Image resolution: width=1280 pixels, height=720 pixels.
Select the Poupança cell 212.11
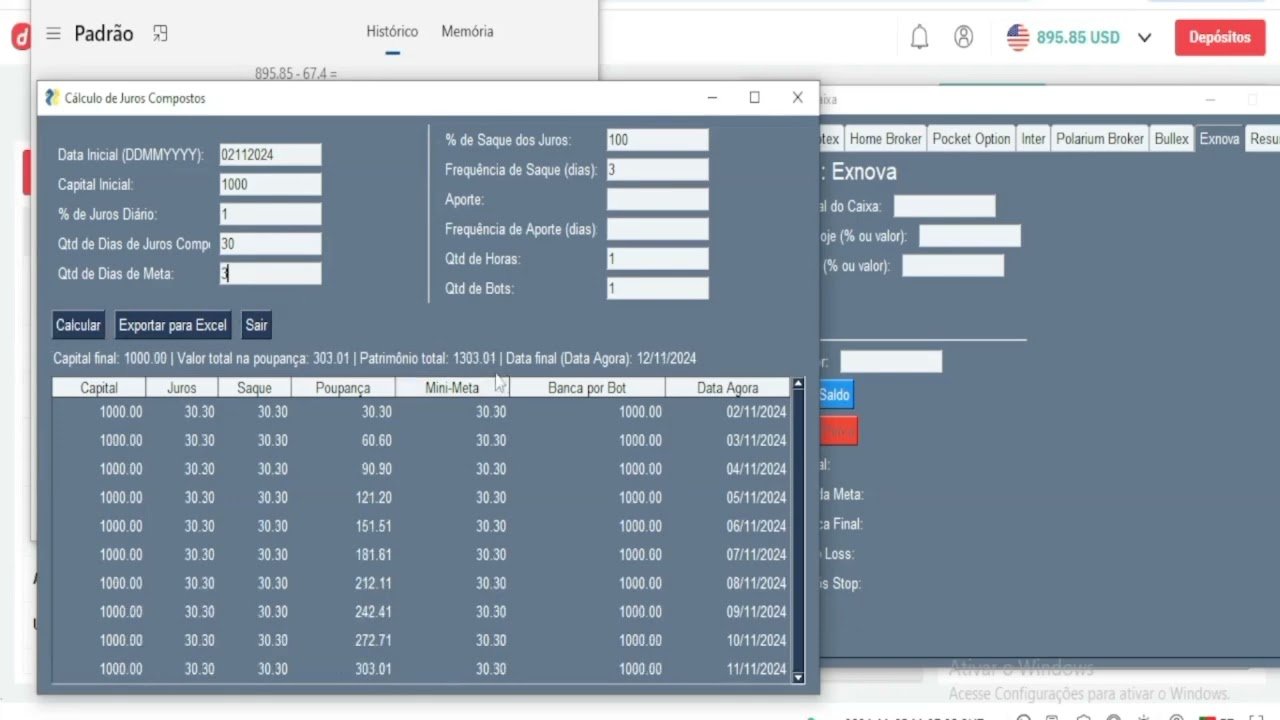point(373,583)
